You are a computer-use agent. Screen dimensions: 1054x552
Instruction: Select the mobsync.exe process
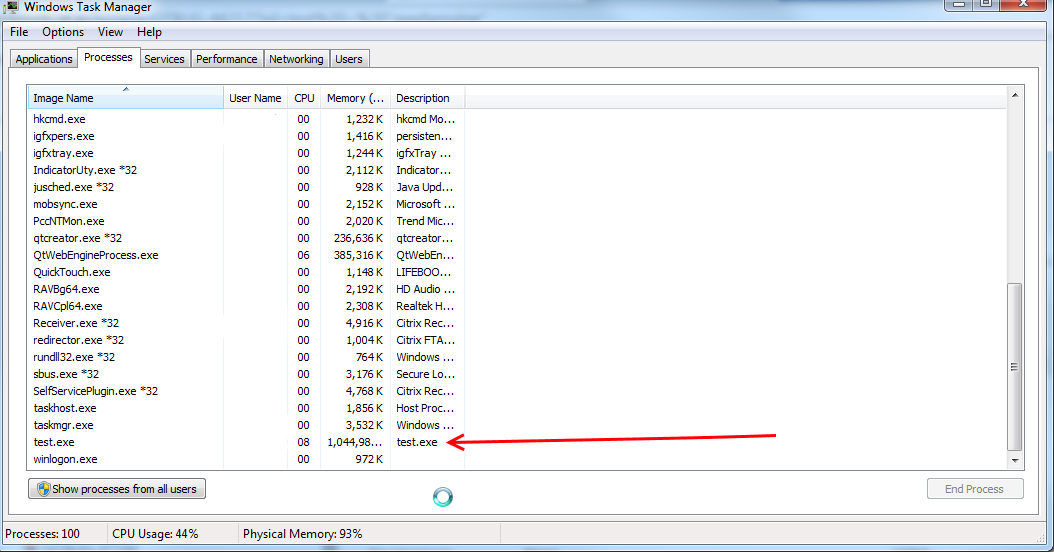coord(65,204)
